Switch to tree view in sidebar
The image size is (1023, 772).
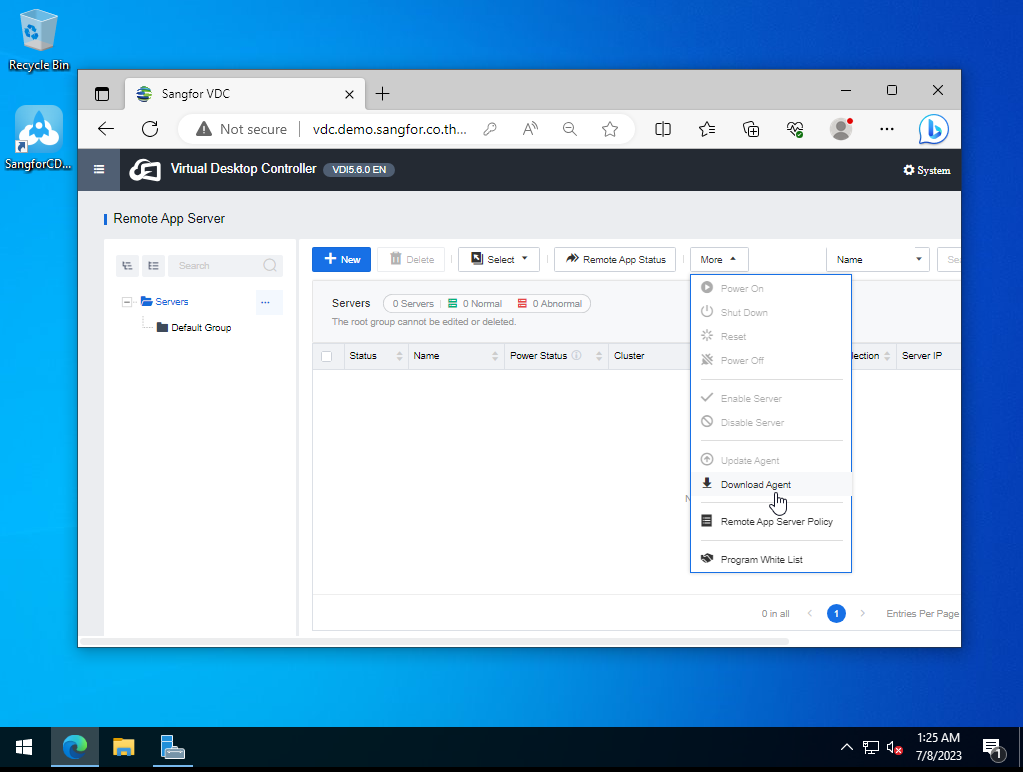[x=127, y=266]
